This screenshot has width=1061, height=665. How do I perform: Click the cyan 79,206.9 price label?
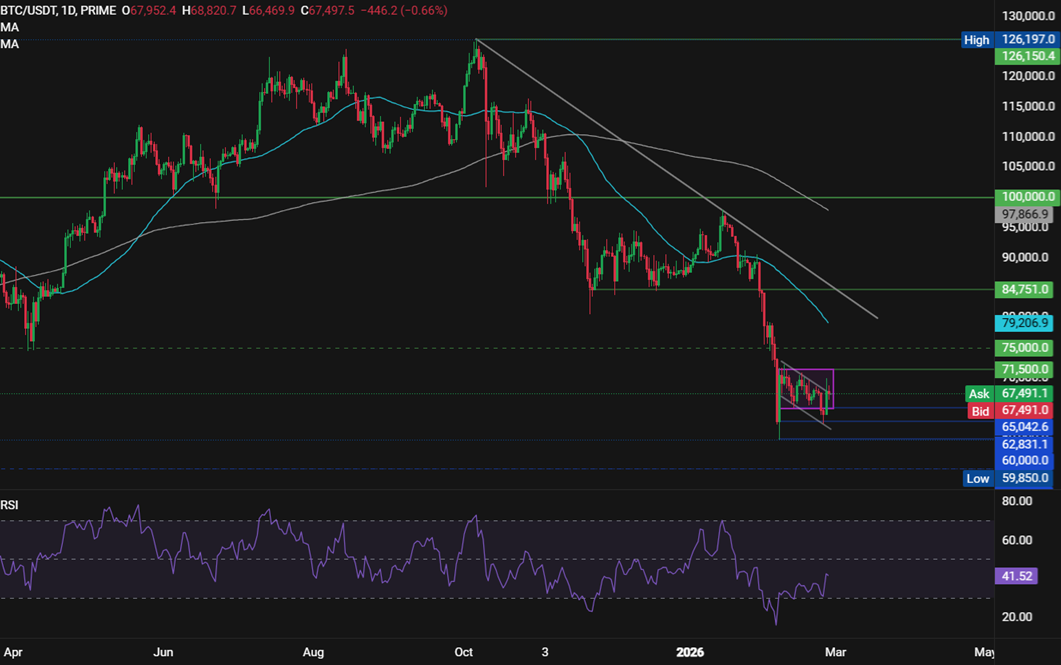[x=1023, y=323]
